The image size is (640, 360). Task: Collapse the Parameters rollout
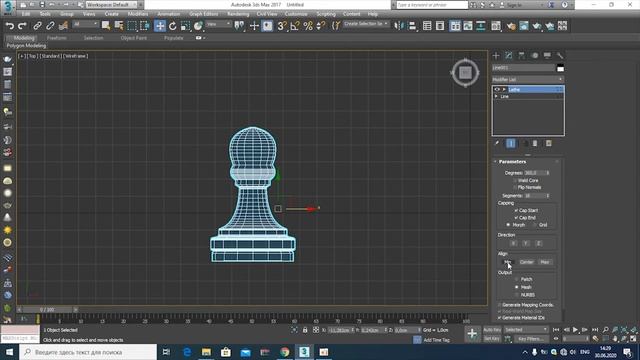[x=512, y=162]
